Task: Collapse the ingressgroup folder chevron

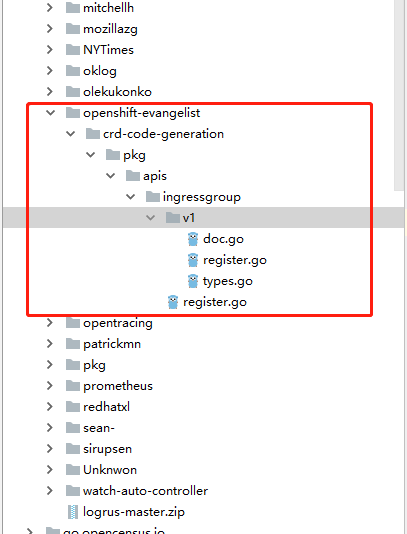Action: 130,197
